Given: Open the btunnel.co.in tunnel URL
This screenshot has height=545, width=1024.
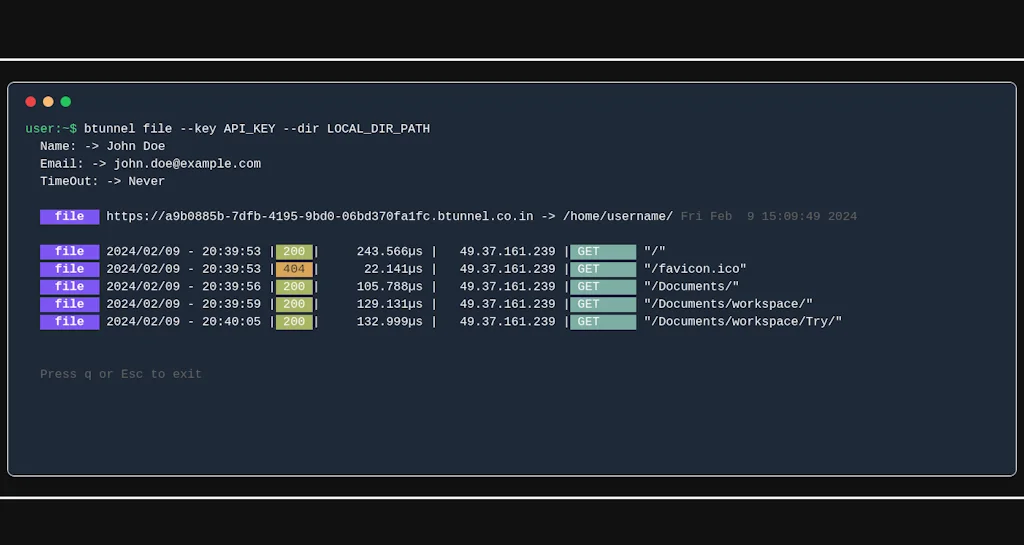Looking at the screenshot, I should pyautogui.click(x=319, y=217).
